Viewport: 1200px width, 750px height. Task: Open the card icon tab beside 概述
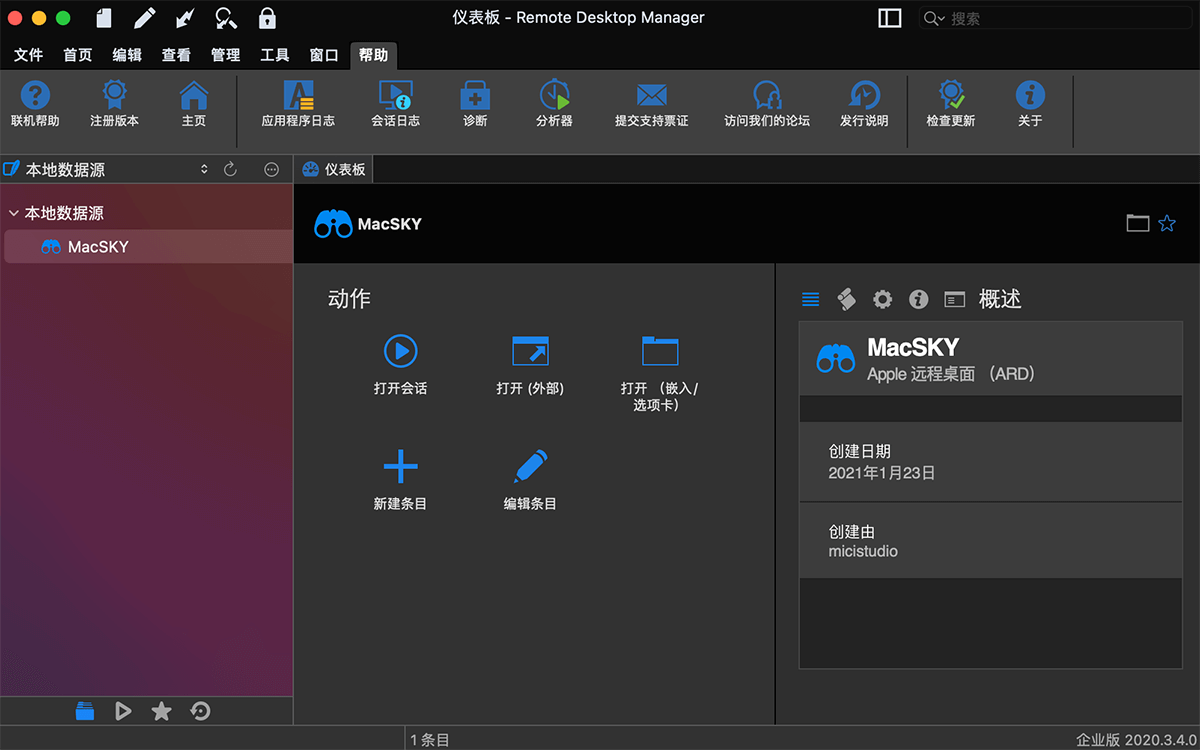pyautogui.click(x=955, y=299)
